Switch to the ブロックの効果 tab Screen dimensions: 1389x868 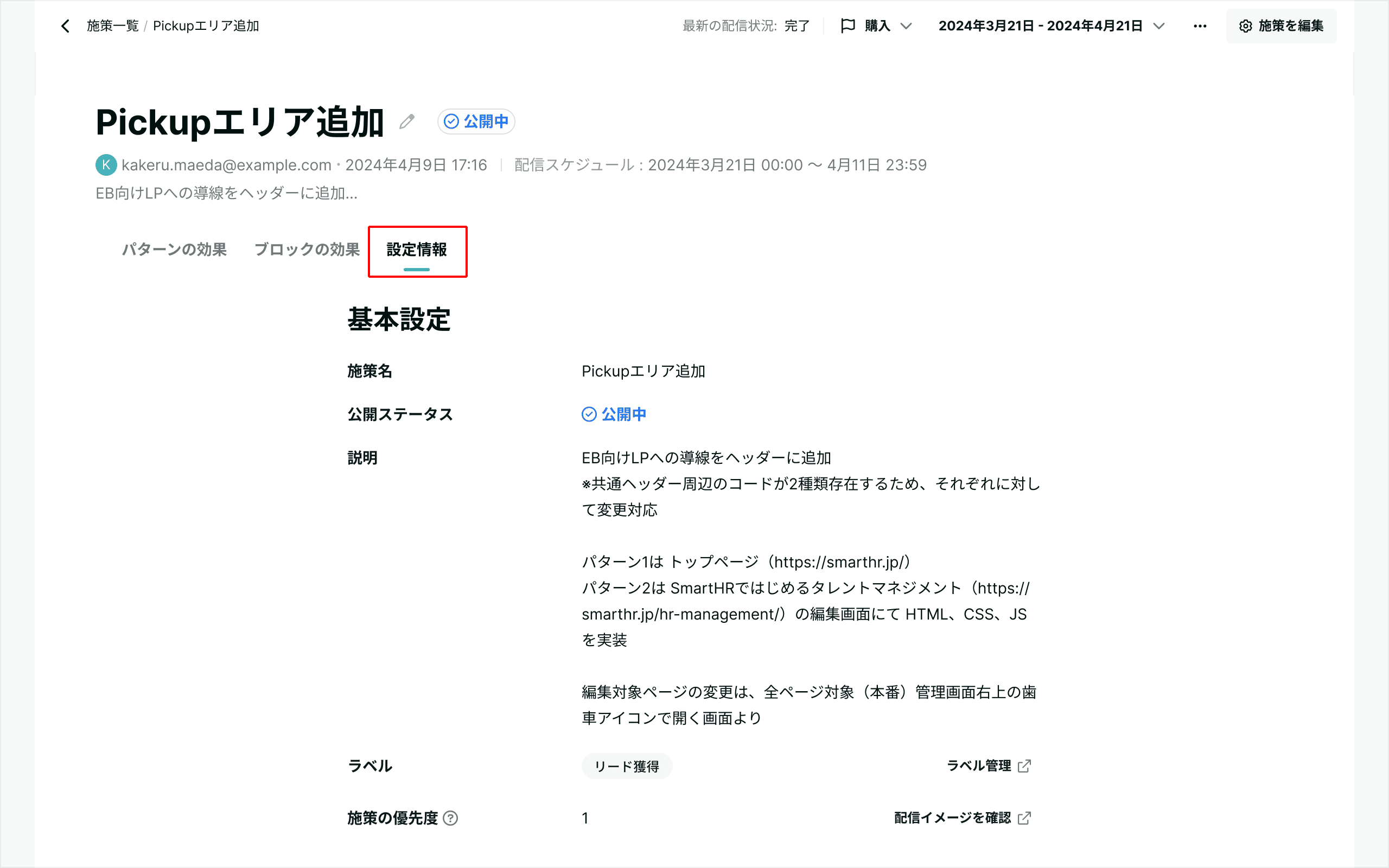pos(307,249)
